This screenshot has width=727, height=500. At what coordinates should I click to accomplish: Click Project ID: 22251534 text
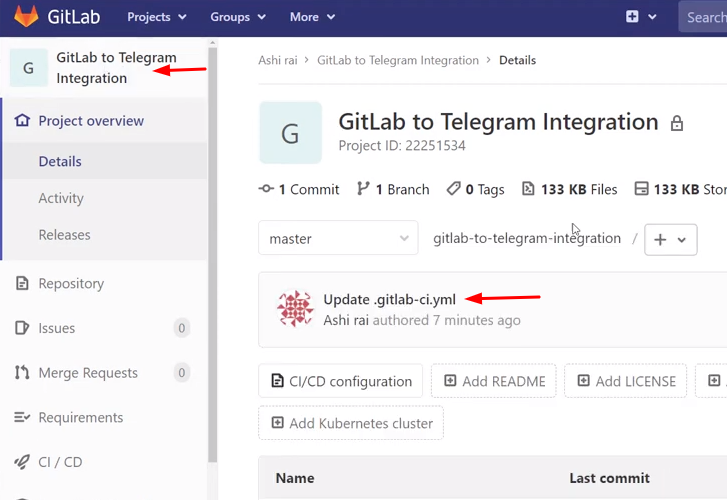point(402,146)
